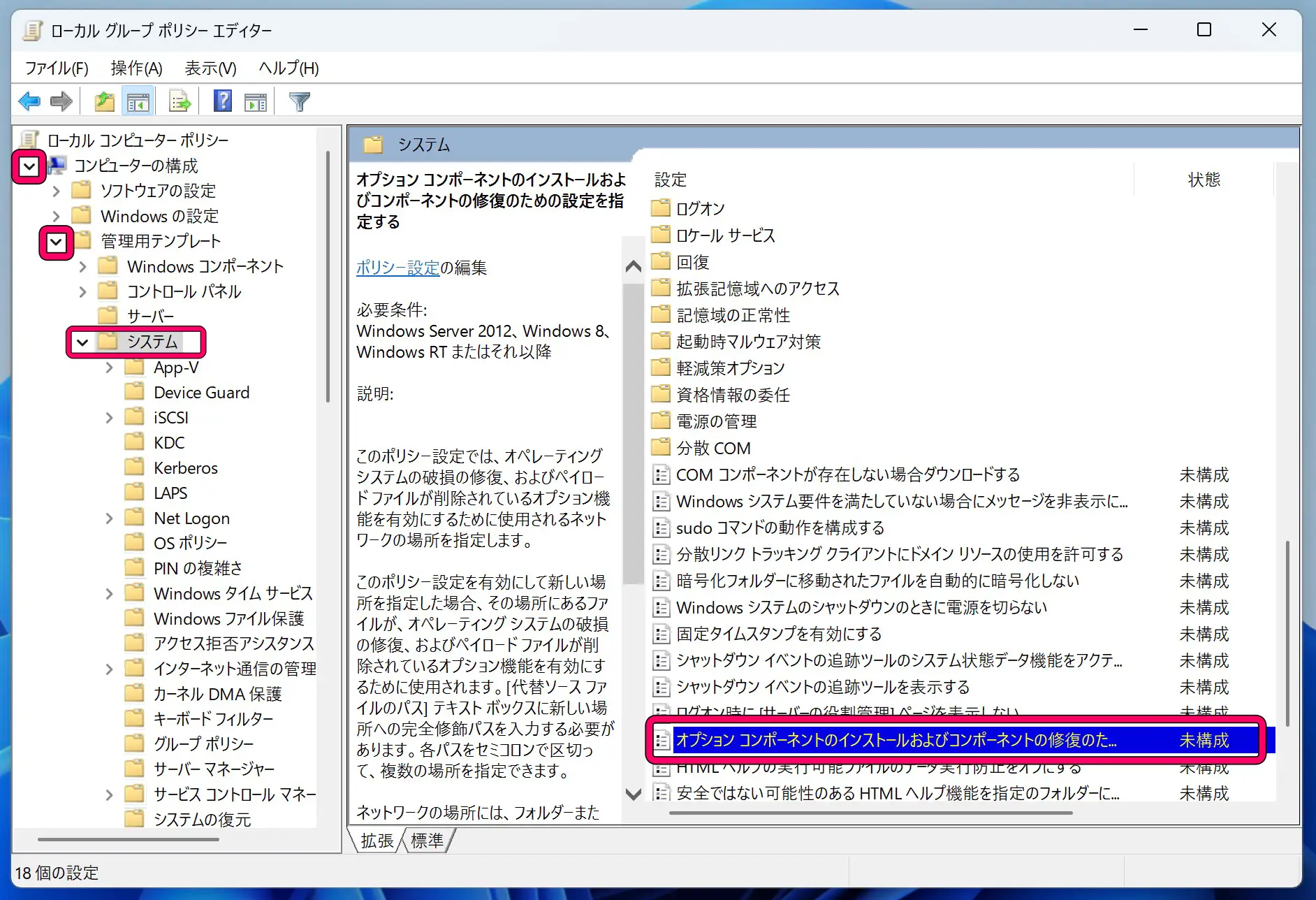The width and height of the screenshot is (1316, 900).
Task: Select the サーバー マネージャー tree item
Action: (x=214, y=769)
